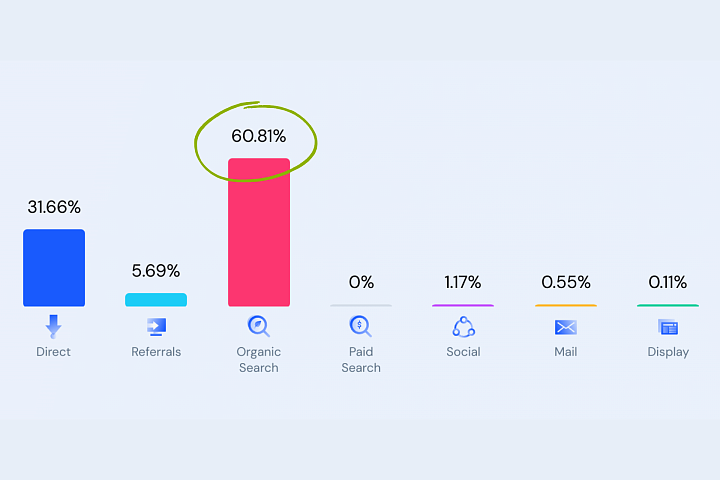Click the Social network share icon
This screenshot has height=480, width=720.
(463, 327)
